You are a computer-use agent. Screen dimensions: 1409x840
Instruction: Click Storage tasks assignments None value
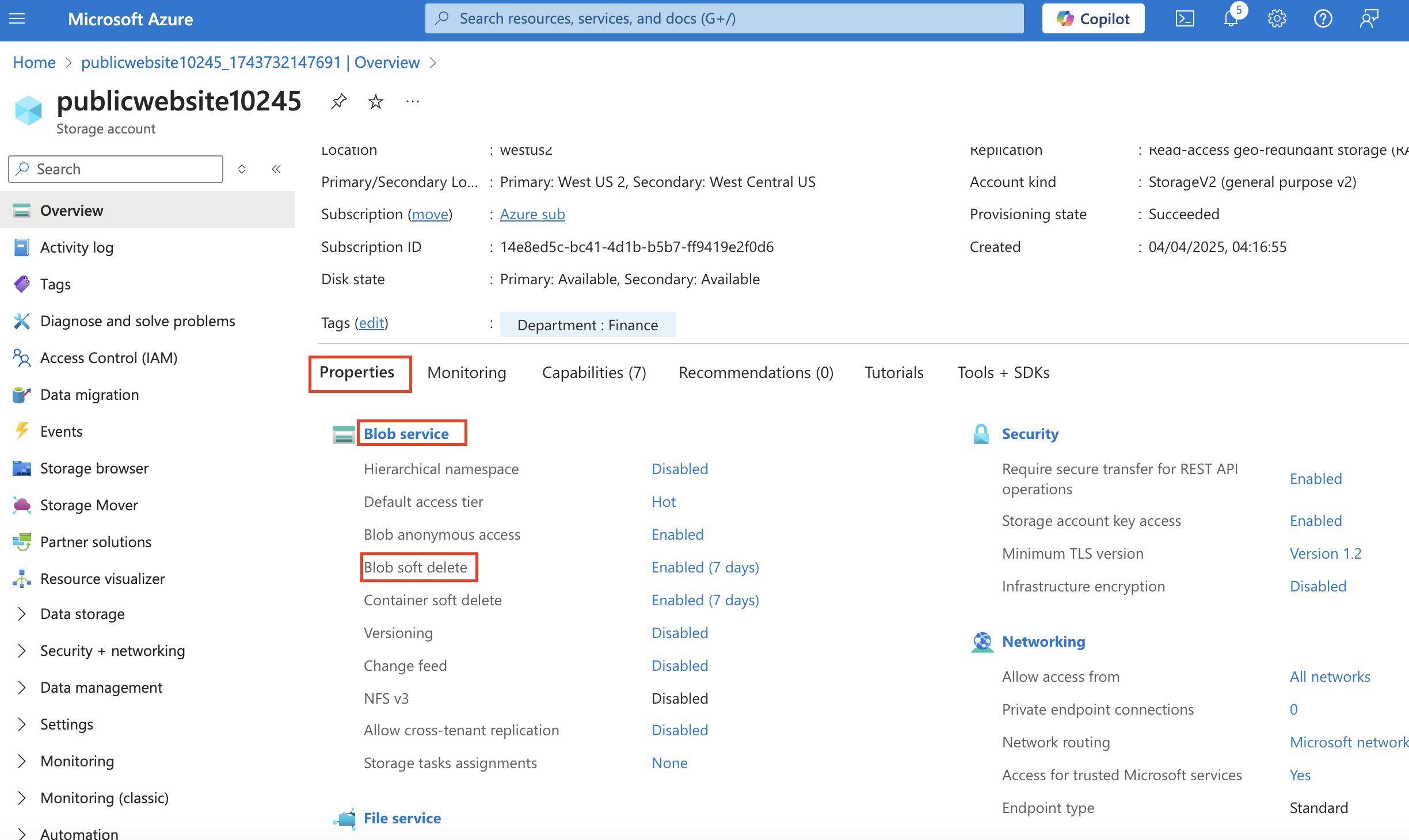point(669,763)
